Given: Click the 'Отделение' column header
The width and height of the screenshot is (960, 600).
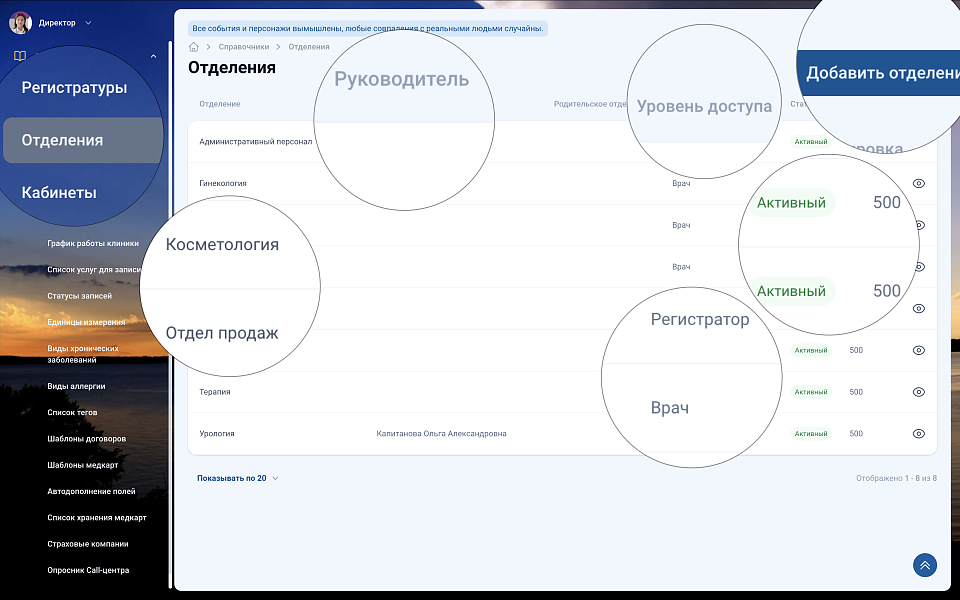Looking at the screenshot, I should [219, 104].
